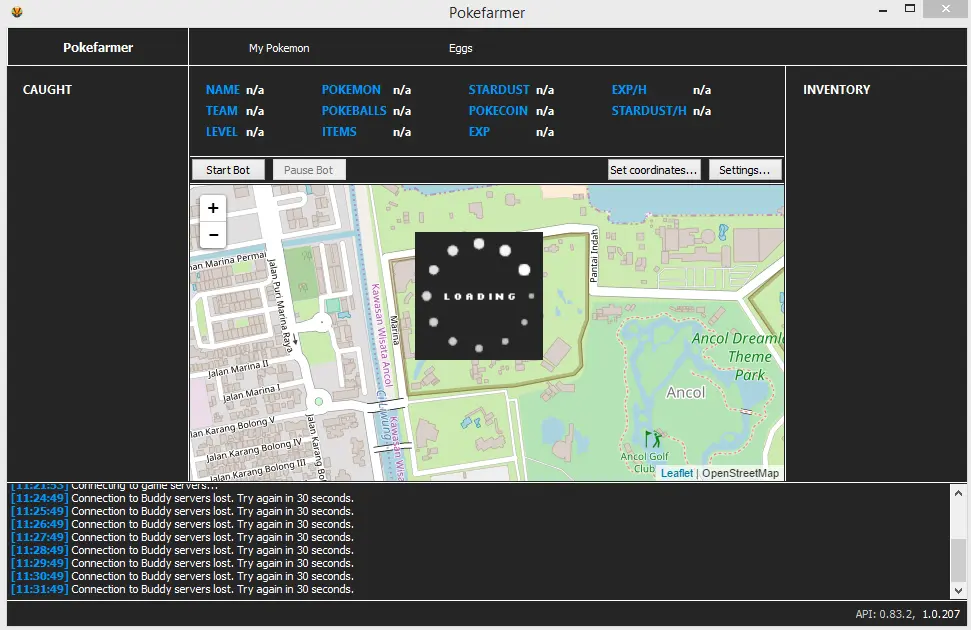Click the POKEBALLS stat label
The width and height of the screenshot is (971, 630).
pyautogui.click(x=354, y=111)
